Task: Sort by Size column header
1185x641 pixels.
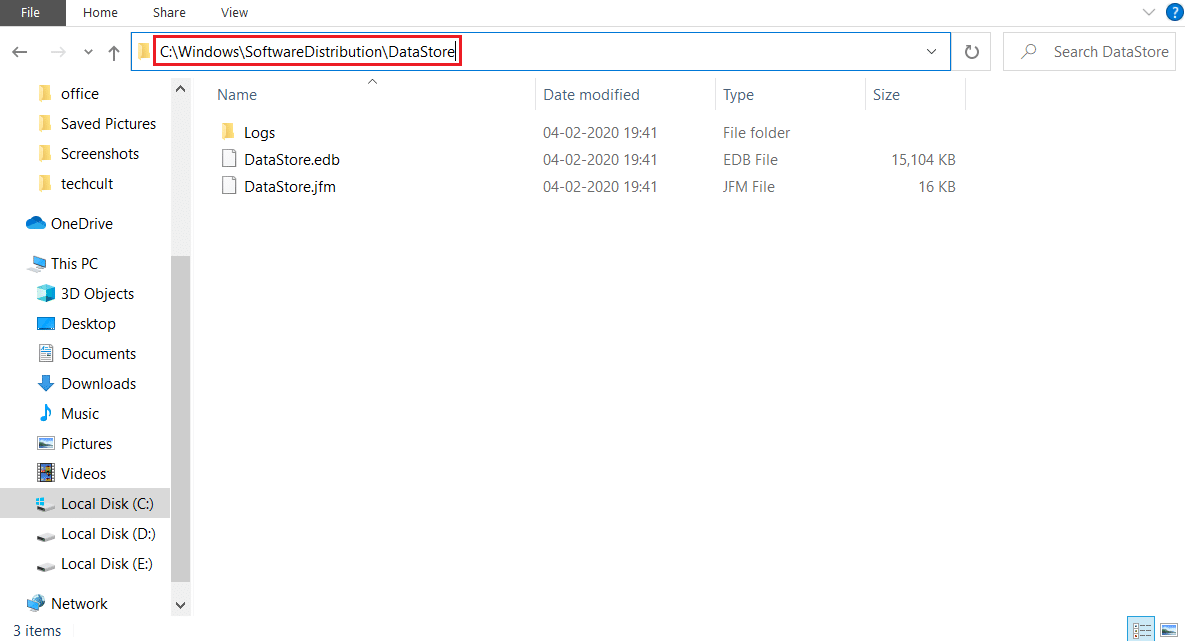Action: pyautogui.click(x=886, y=94)
